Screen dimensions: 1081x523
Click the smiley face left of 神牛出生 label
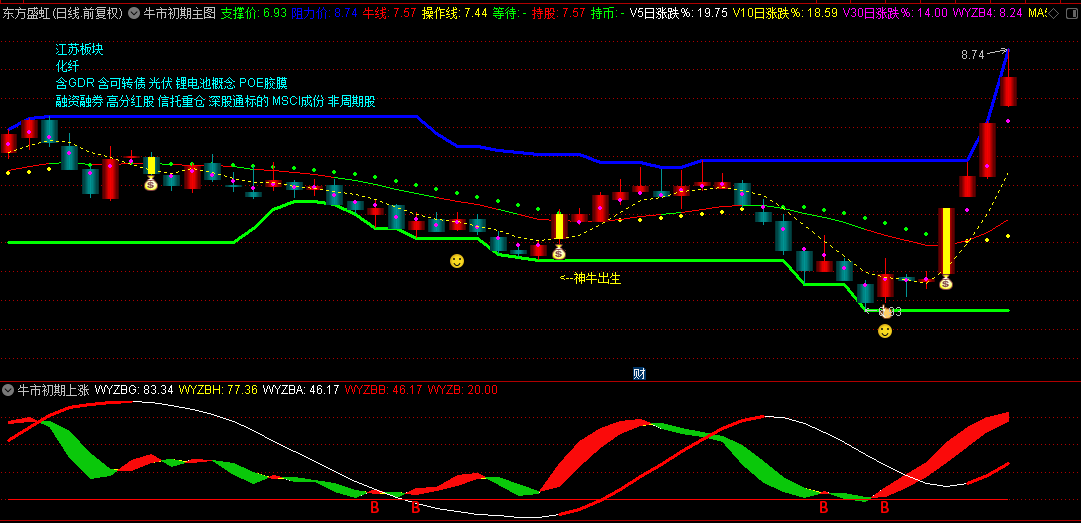tap(456, 260)
